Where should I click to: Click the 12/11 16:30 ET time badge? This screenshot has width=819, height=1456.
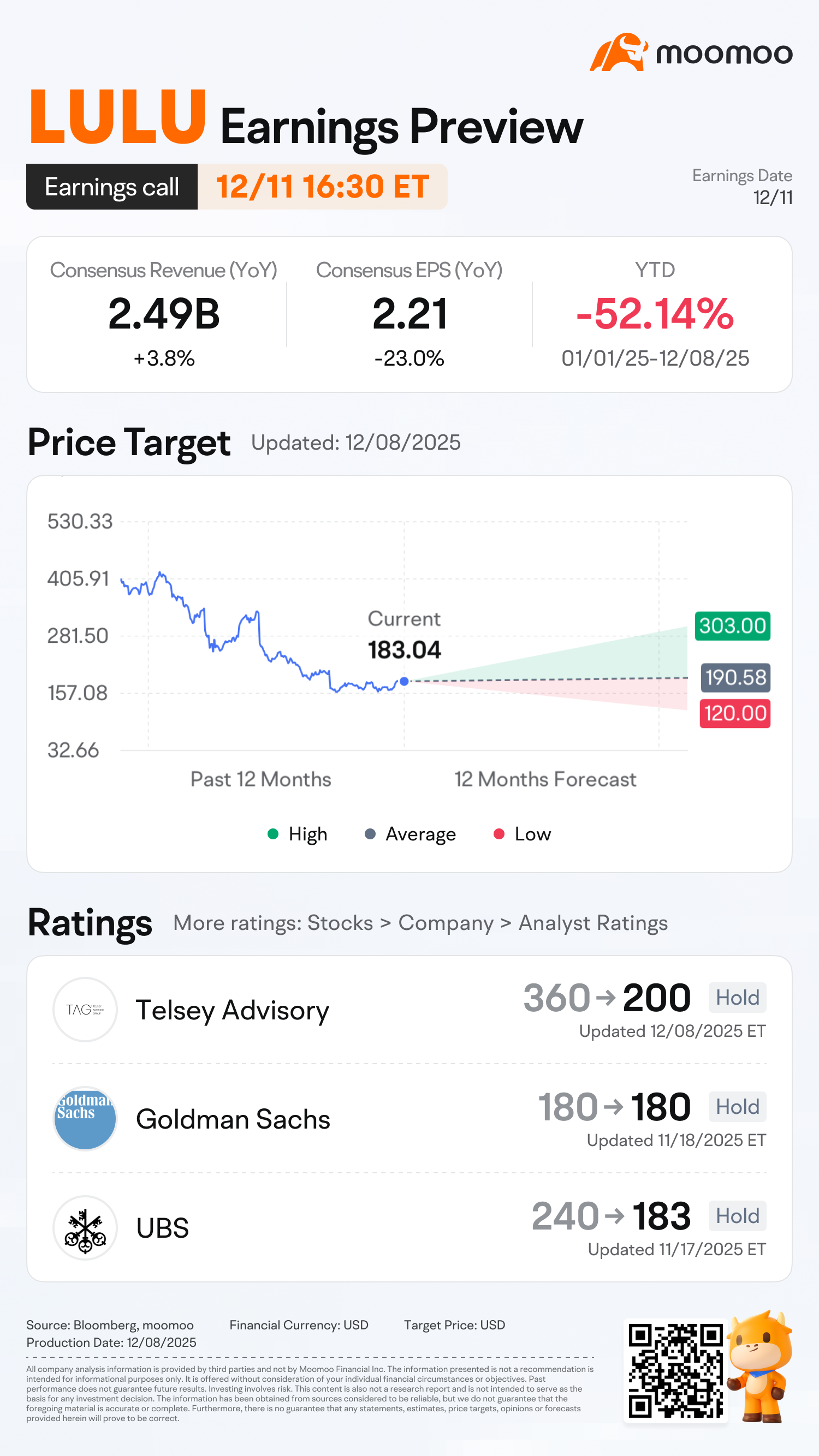tap(322, 187)
